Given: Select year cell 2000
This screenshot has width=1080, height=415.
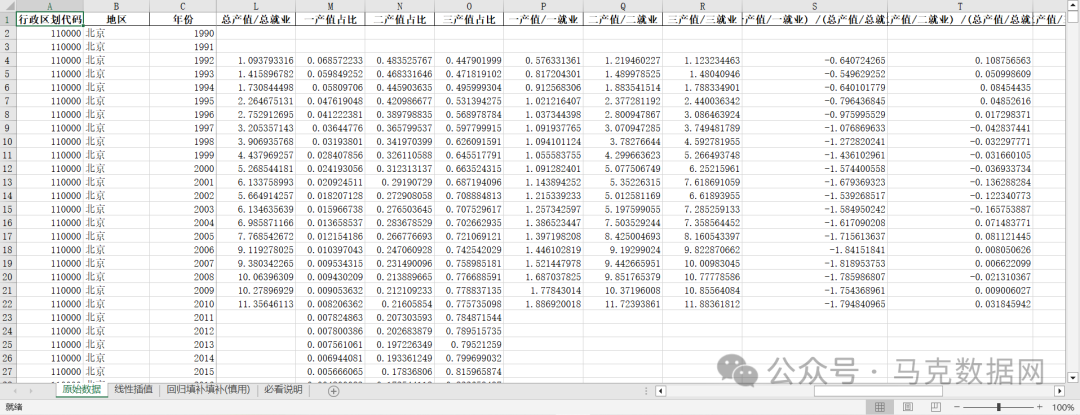Looking at the screenshot, I should (183, 169).
